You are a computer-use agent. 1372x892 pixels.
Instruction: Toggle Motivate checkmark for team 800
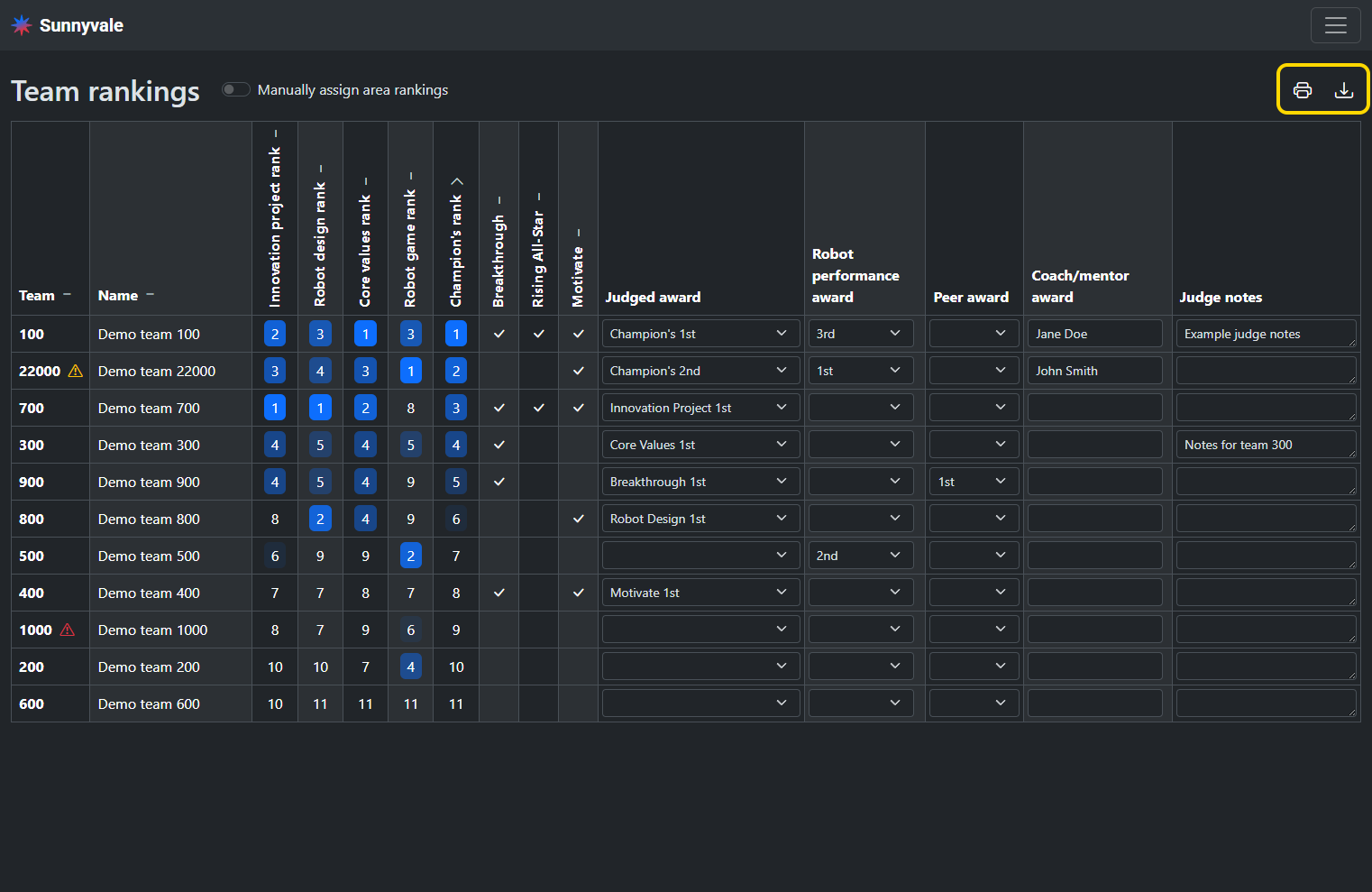[578, 519]
